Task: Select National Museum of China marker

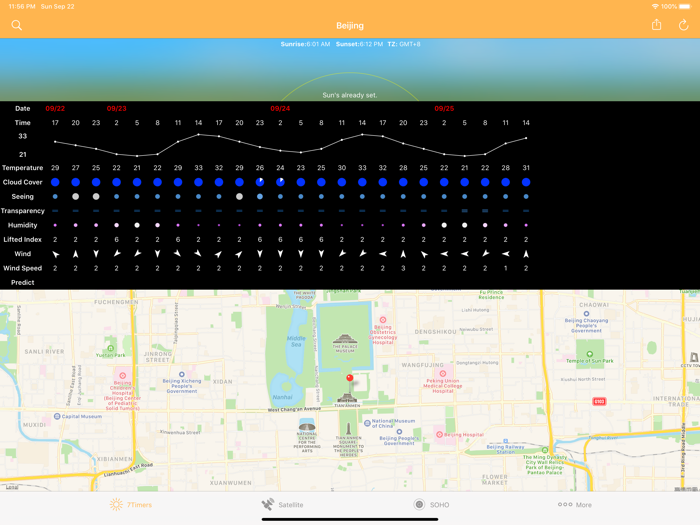Action: (367, 423)
